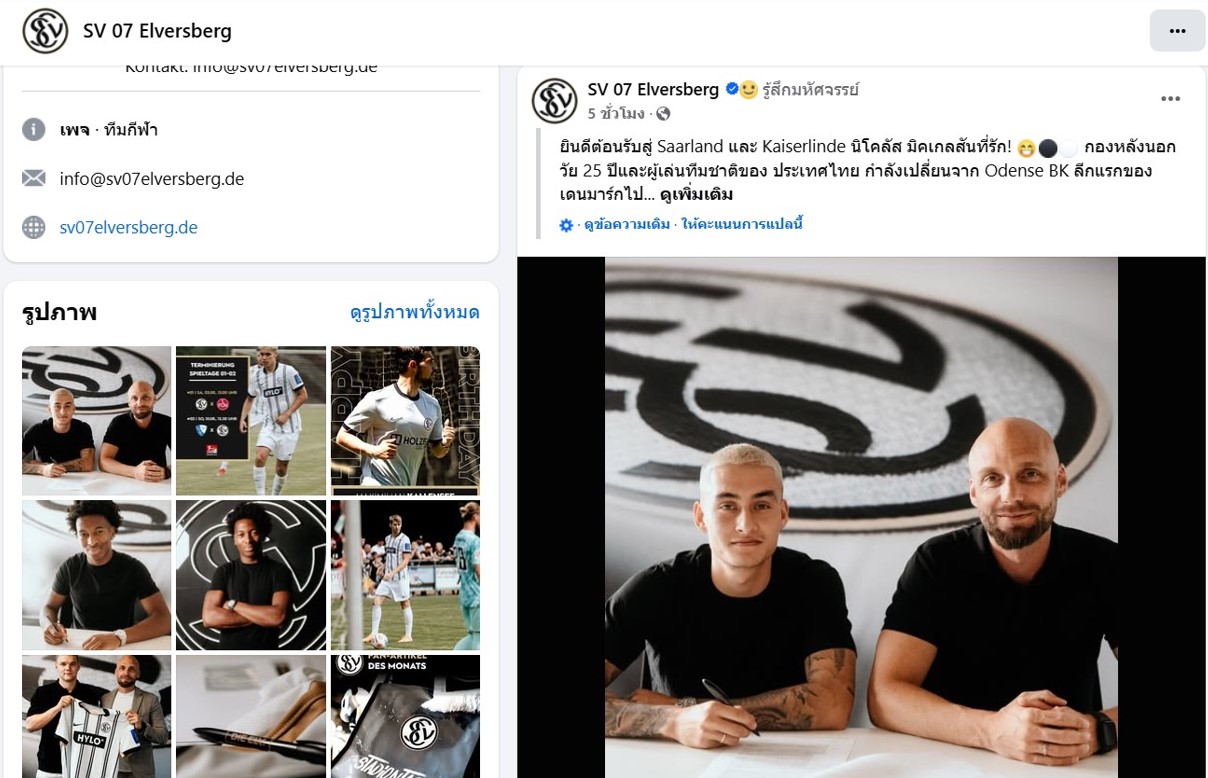
Task: Open the contract signing photo thumbnail in the grid
Action: (97, 420)
